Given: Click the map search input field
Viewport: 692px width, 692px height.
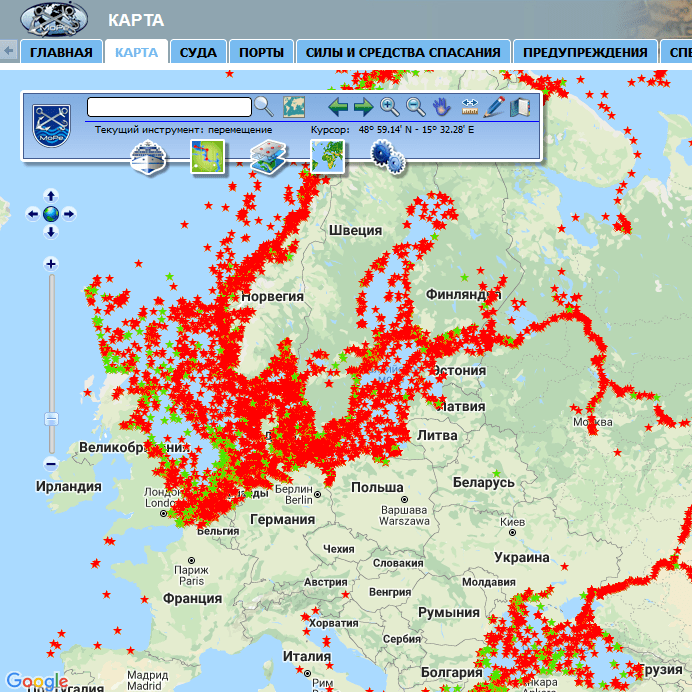Looking at the screenshot, I should [169, 106].
